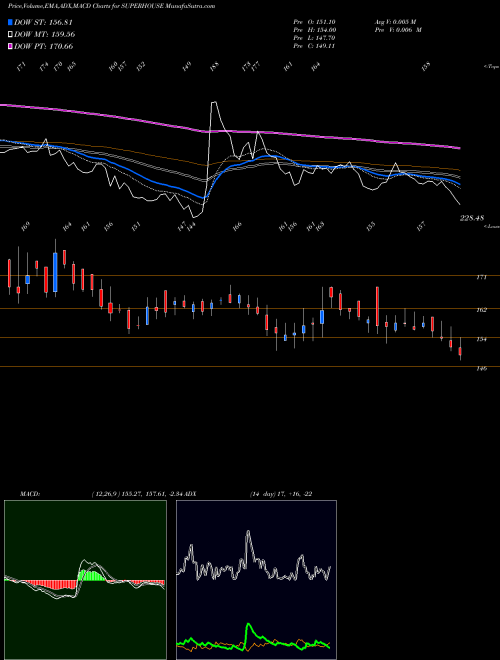
Task: Click the 174 top label
Action: 43,66
